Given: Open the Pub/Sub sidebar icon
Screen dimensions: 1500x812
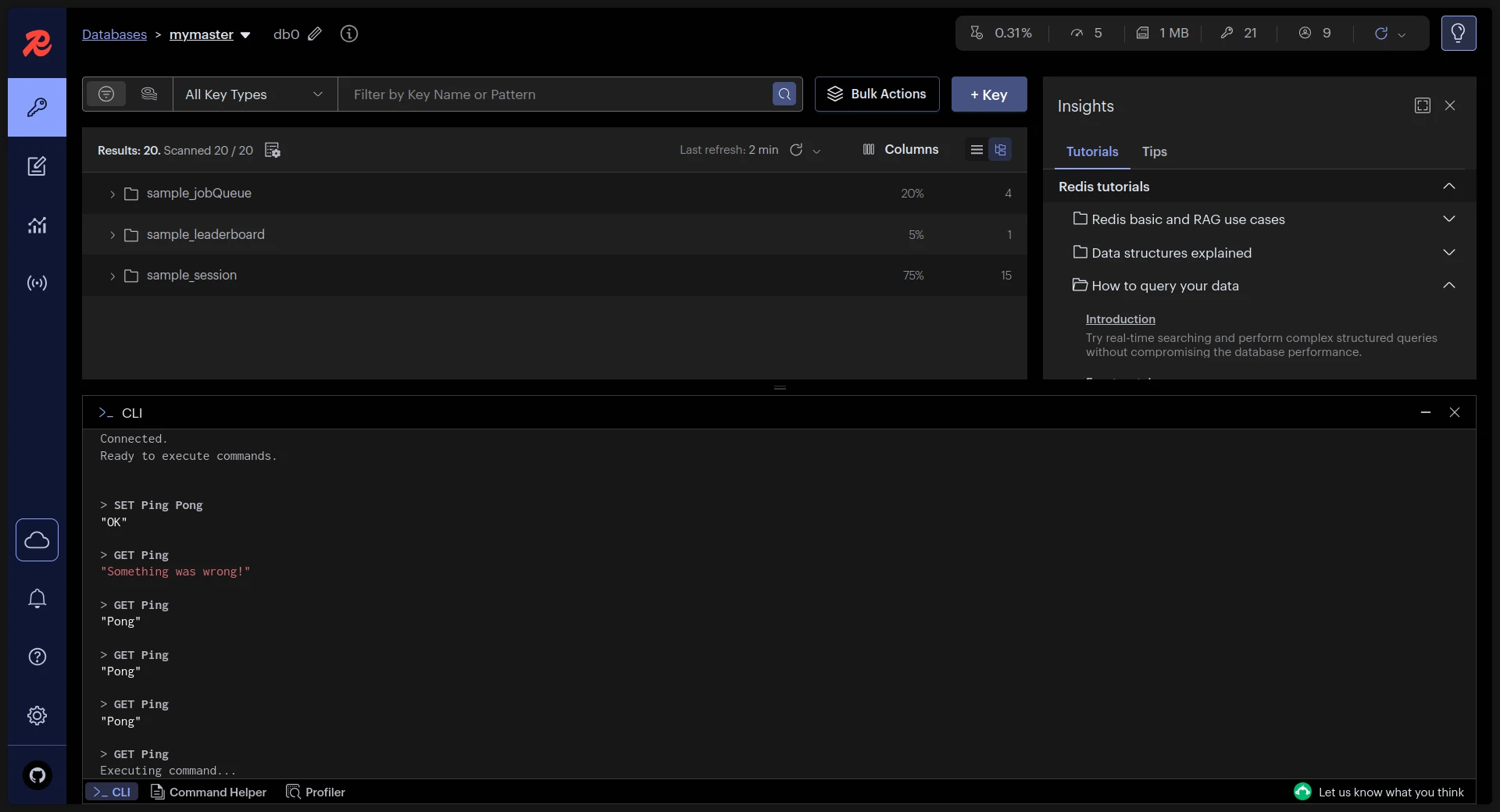Looking at the screenshot, I should pos(37,283).
